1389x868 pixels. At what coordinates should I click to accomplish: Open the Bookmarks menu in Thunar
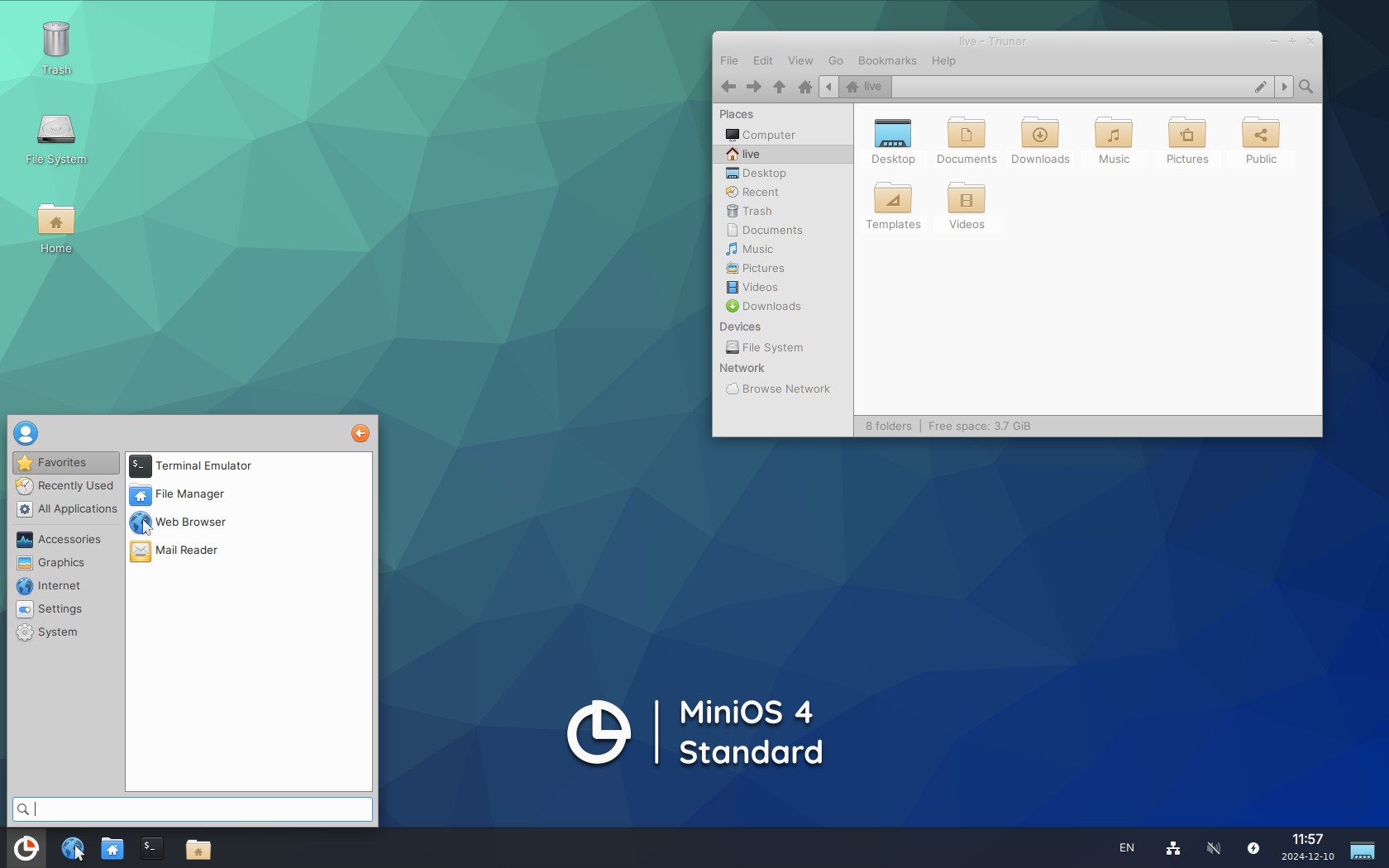[887, 61]
